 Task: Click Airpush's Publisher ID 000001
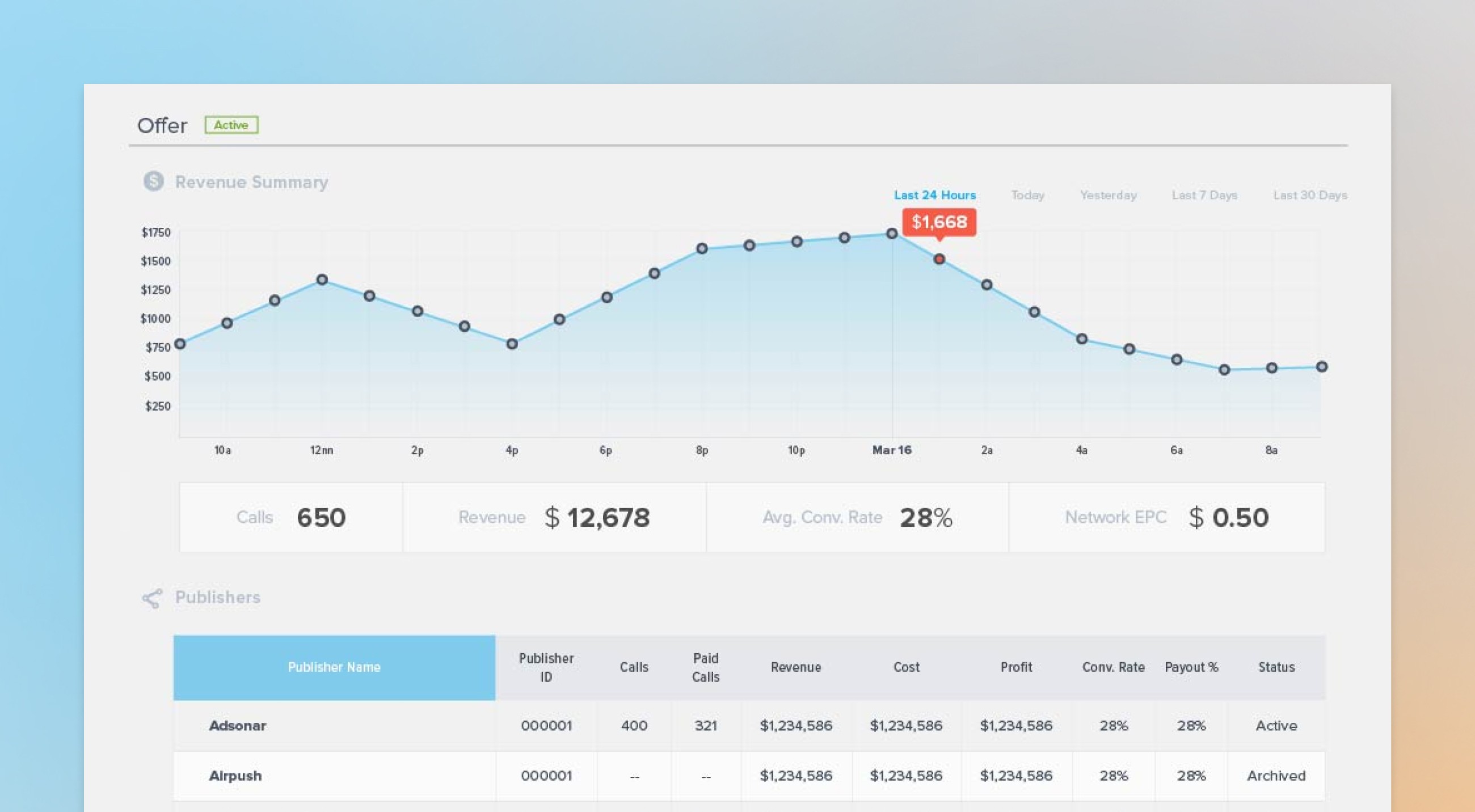coord(546,776)
